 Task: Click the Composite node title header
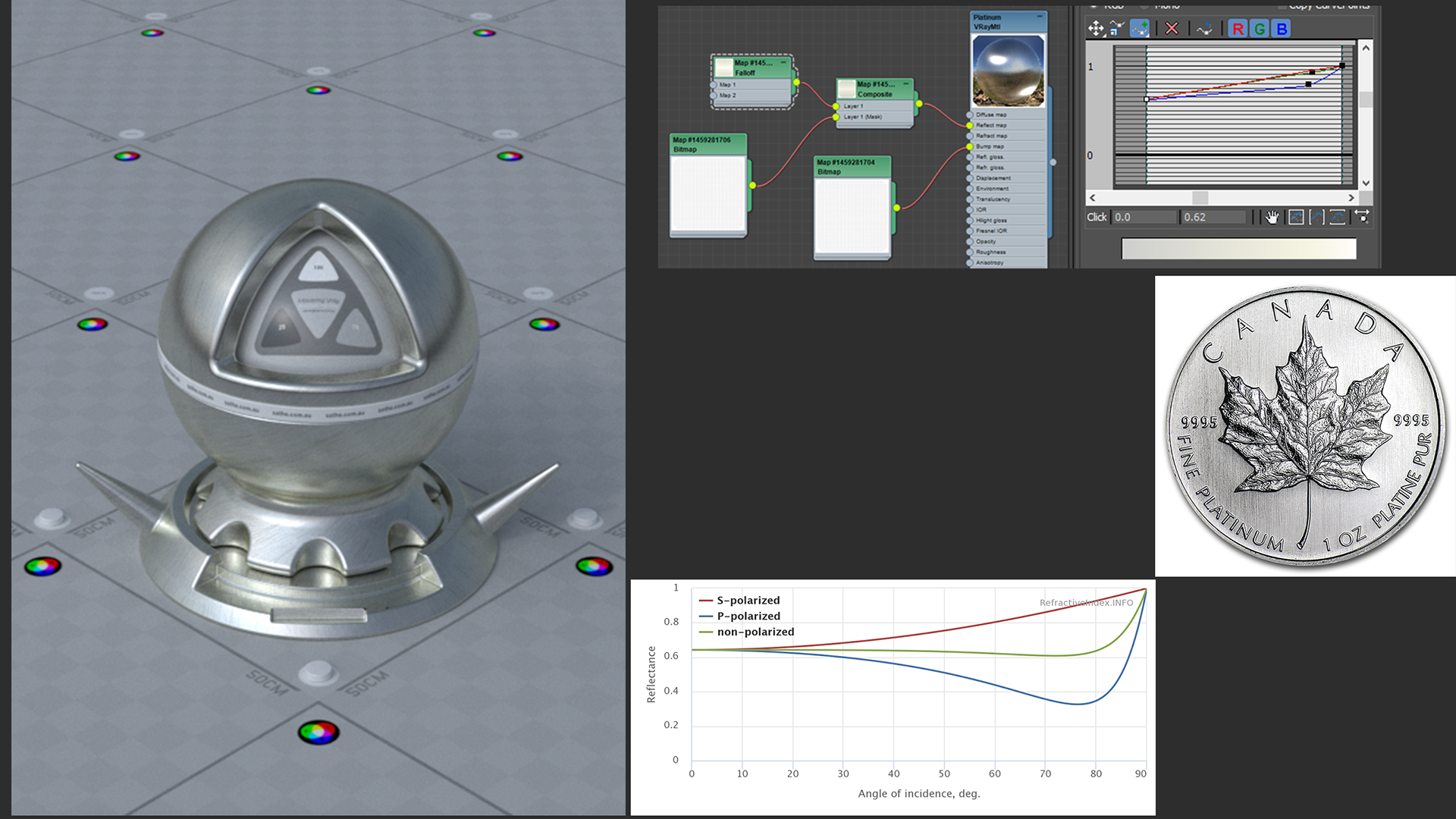pos(876,89)
